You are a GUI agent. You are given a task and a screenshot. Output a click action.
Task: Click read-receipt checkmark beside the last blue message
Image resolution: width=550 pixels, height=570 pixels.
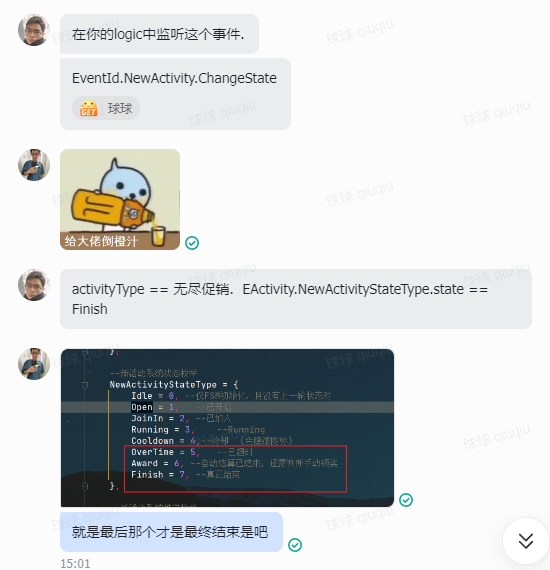(x=295, y=545)
